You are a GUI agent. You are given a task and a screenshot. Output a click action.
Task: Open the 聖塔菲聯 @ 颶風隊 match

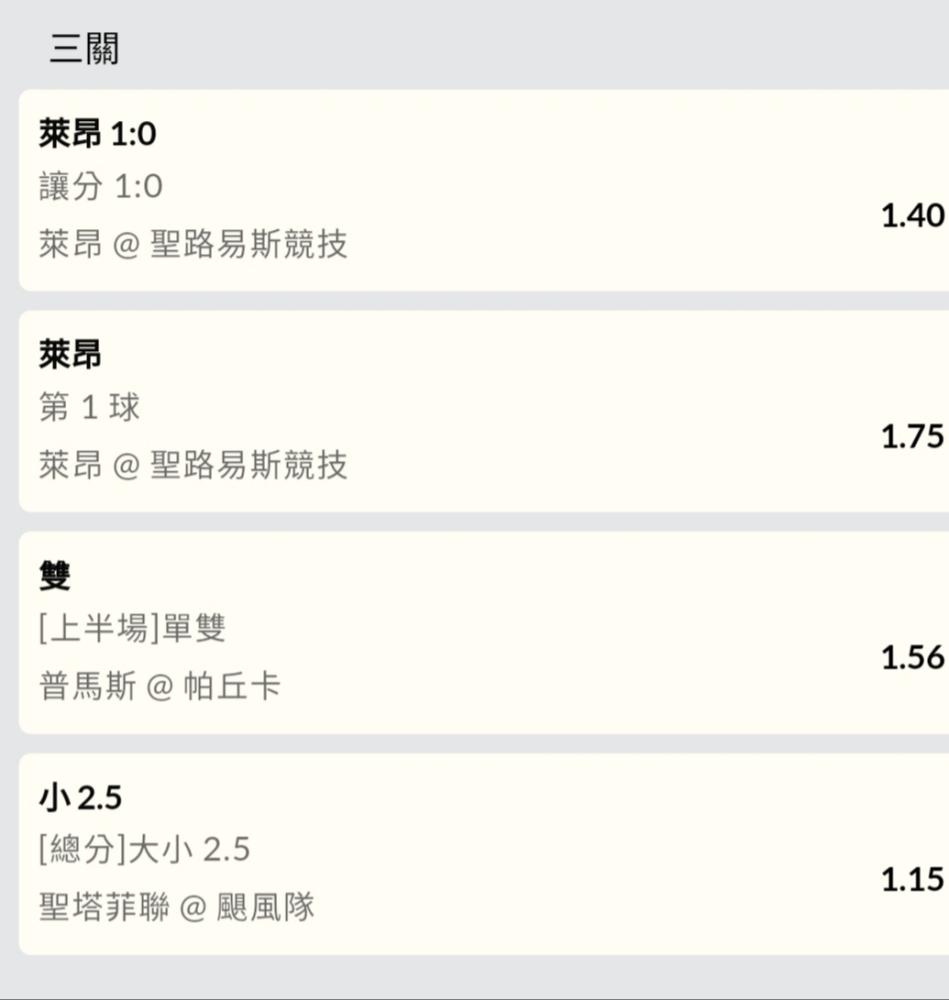pos(176,908)
